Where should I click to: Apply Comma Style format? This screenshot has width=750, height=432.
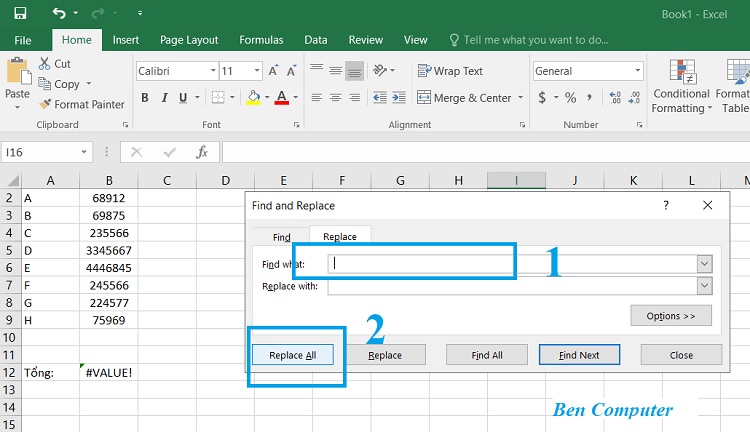pyautogui.click(x=589, y=98)
